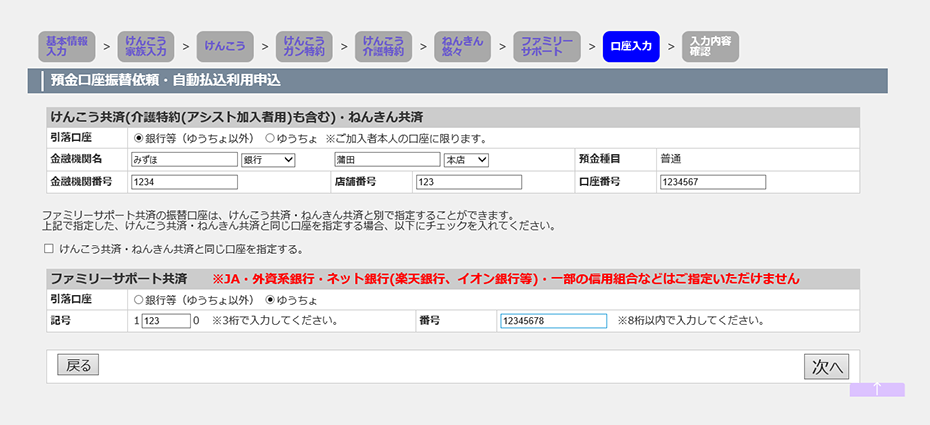Select 銀行等 radio in the けんこう共済 section
This screenshot has width=930, height=425.
(x=139, y=138)
